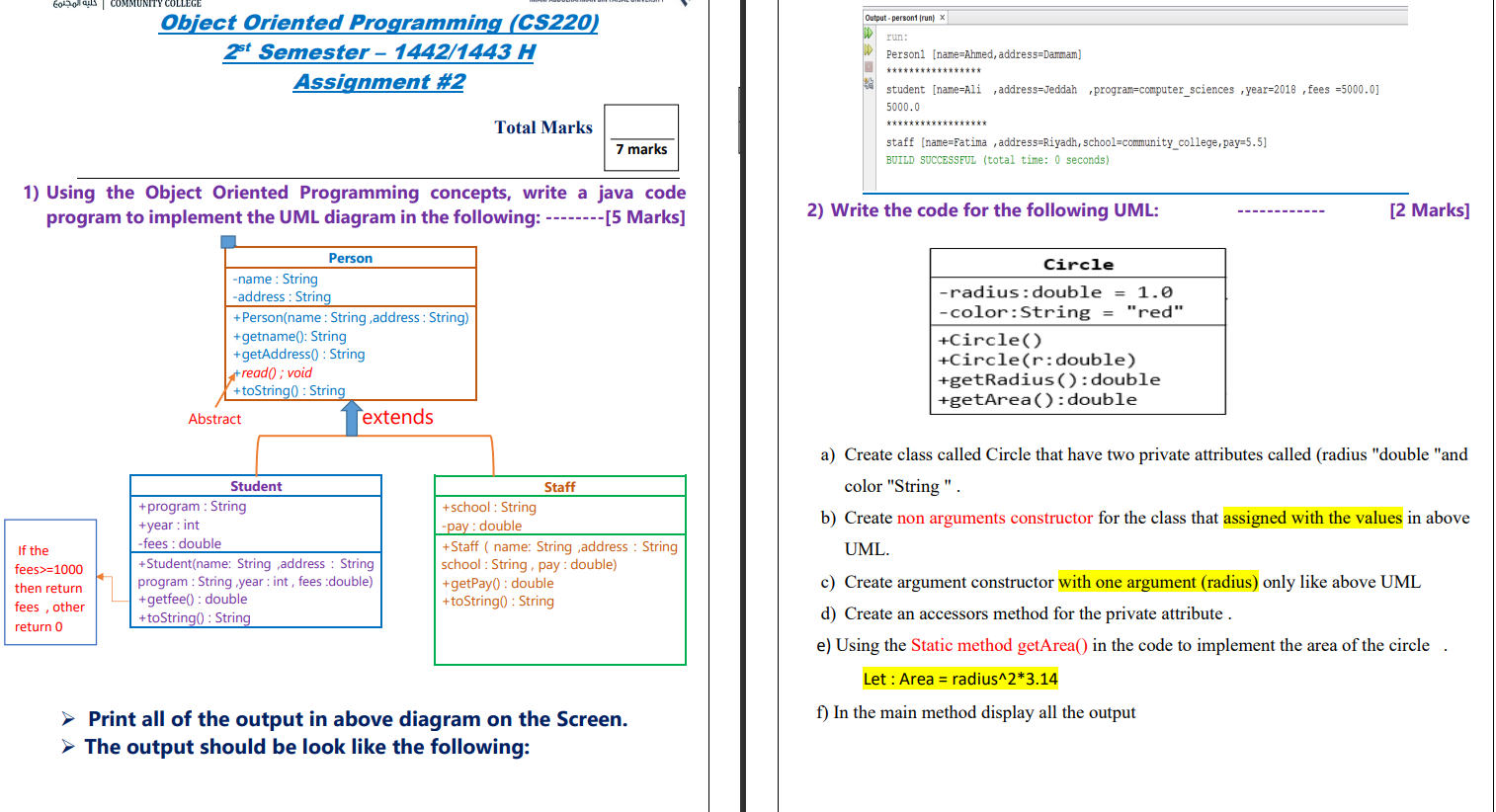Click 'd) Create an accessors method' line
This screenshot has width=1496, height=812.
1026,613
